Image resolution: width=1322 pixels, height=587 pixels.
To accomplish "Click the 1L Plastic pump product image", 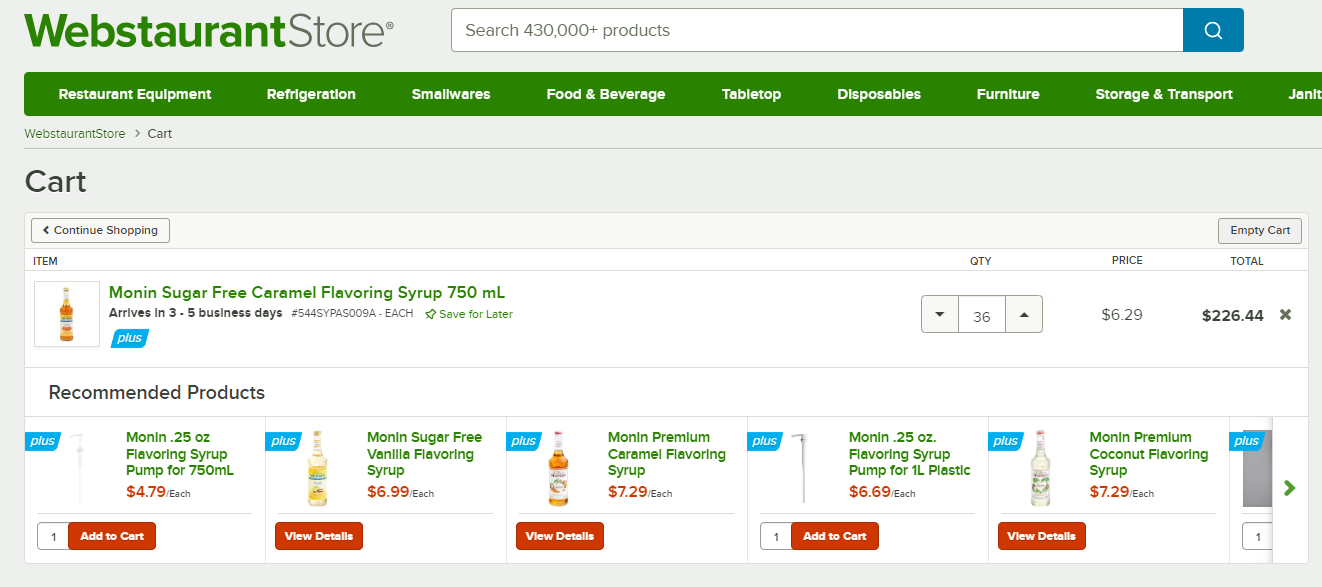I will [800, 468].
